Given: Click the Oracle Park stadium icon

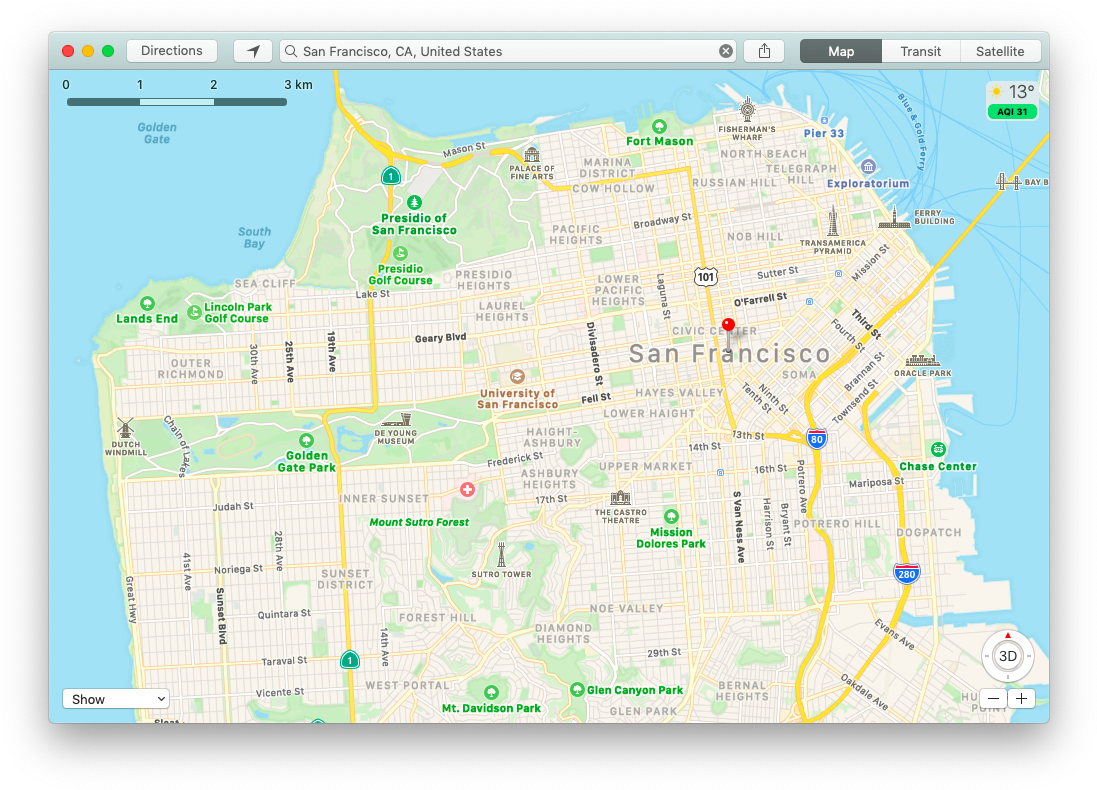Looking at the screenshot, I should click(923, 360).
